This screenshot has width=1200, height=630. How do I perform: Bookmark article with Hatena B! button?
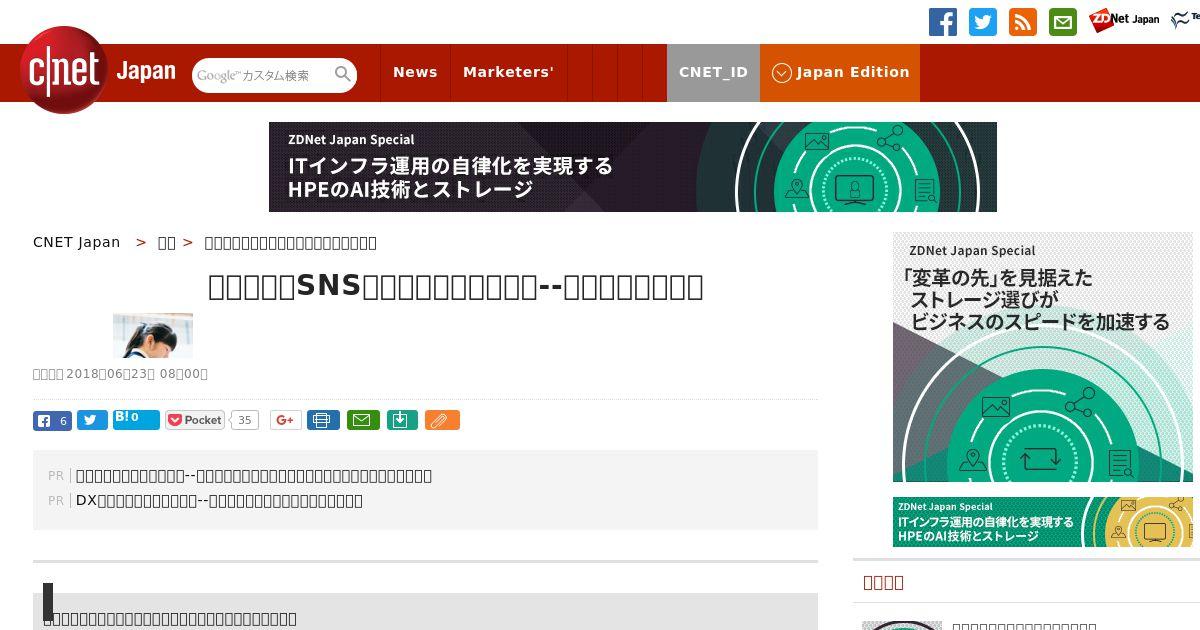pos(136,419)
